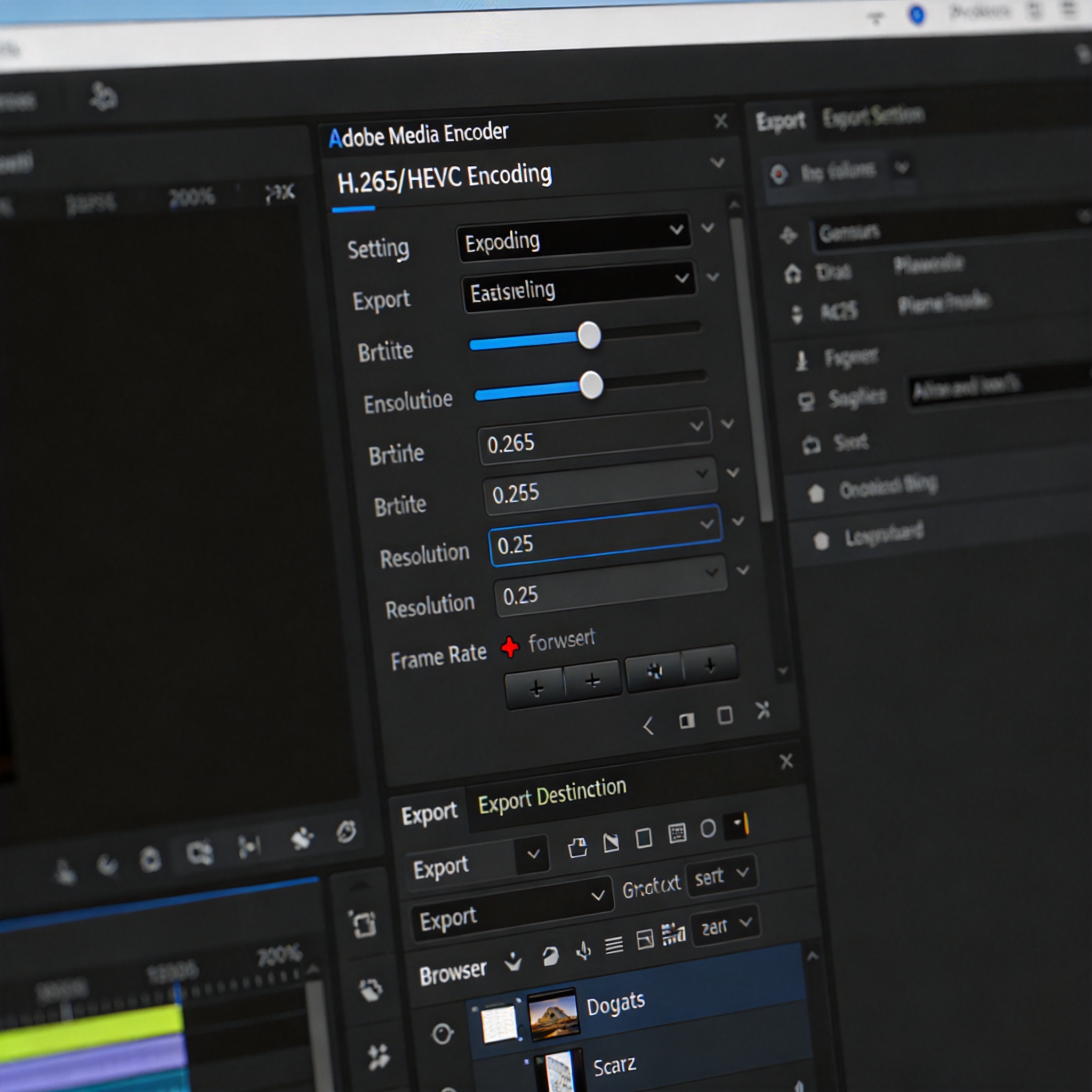
Task: Click the blue icon in the system tray
Action: click(917, 14)
